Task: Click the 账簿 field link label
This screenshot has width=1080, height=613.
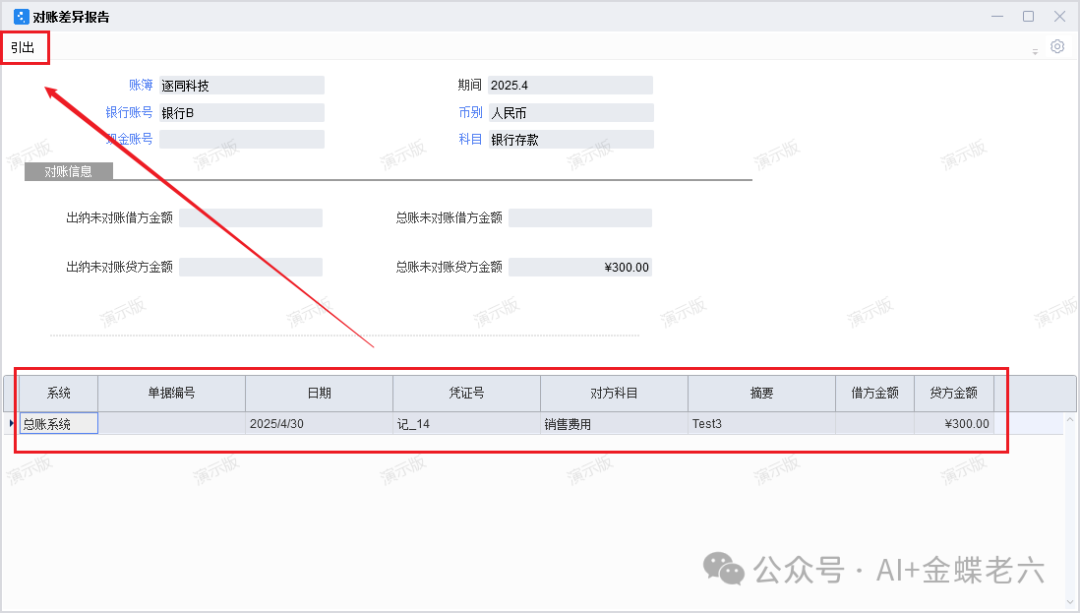Action: [140, 86]
